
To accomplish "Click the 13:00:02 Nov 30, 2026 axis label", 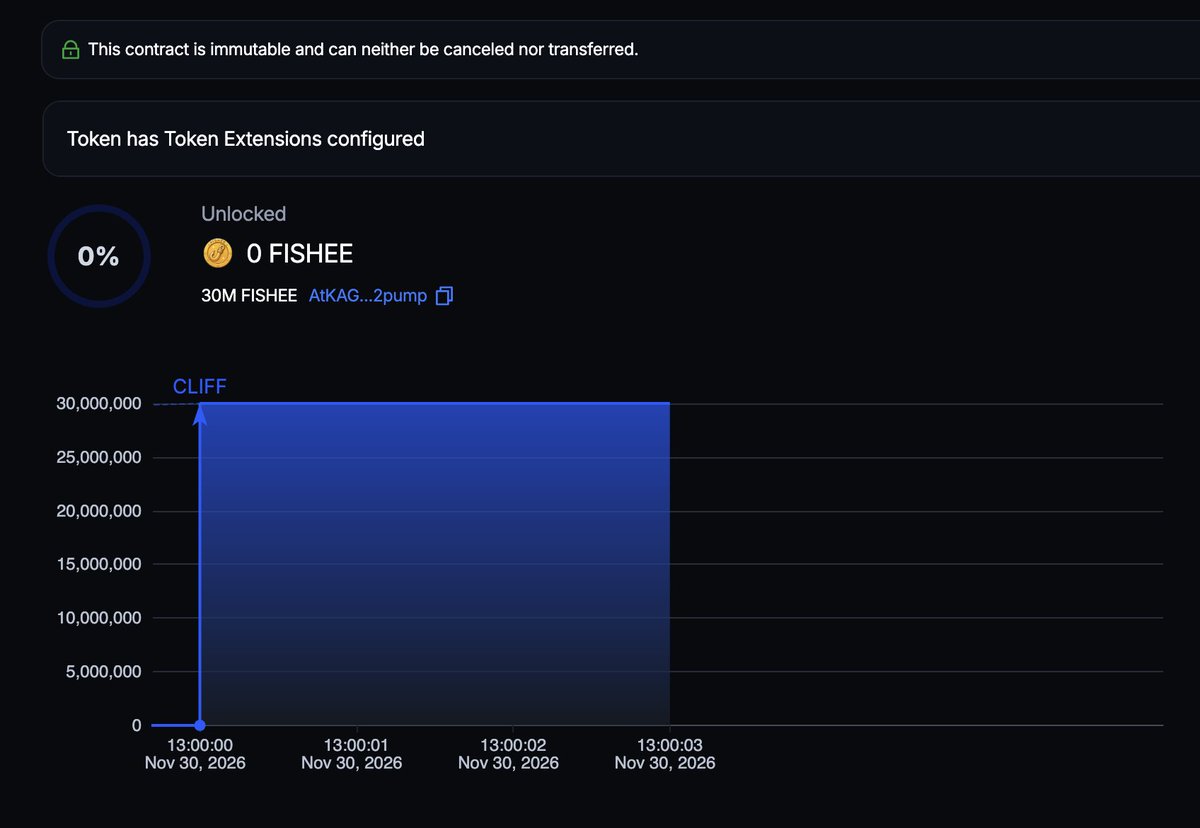I will pos(508,754).
